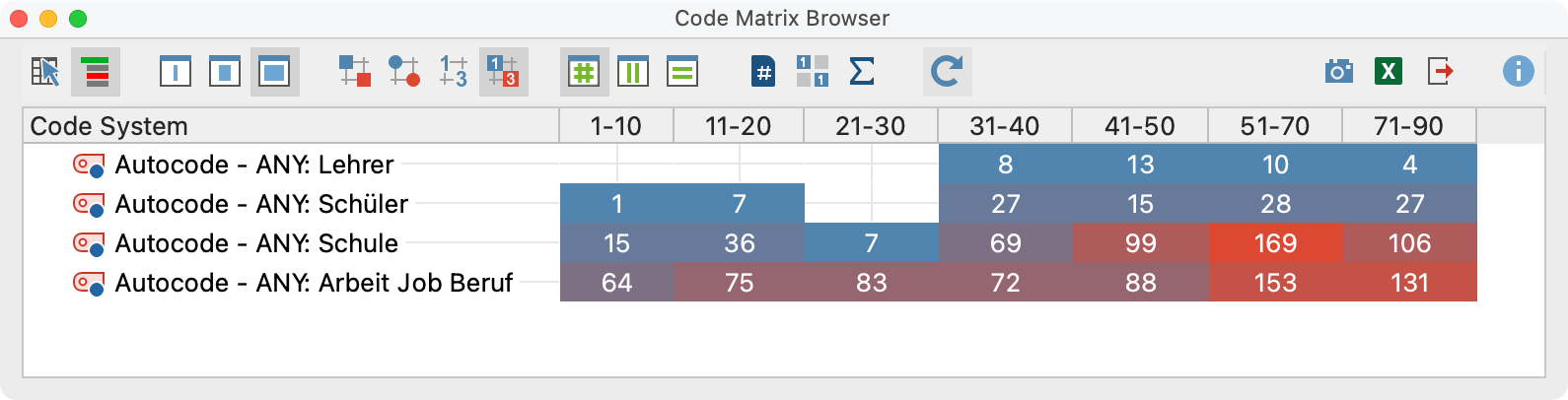Click the activated documents selection icon
This screenshot has width=1568, height=400.
45,72
